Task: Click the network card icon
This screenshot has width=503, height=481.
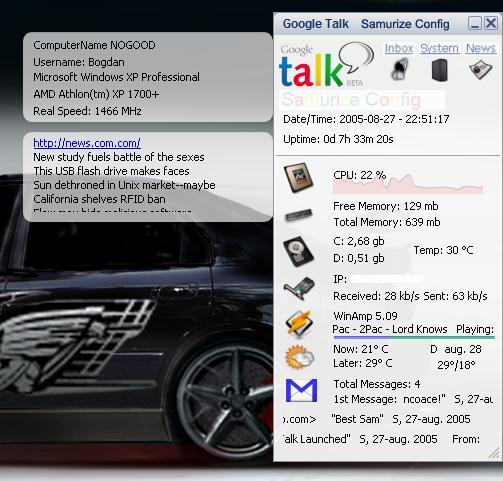Action: [x=299, y=288]
